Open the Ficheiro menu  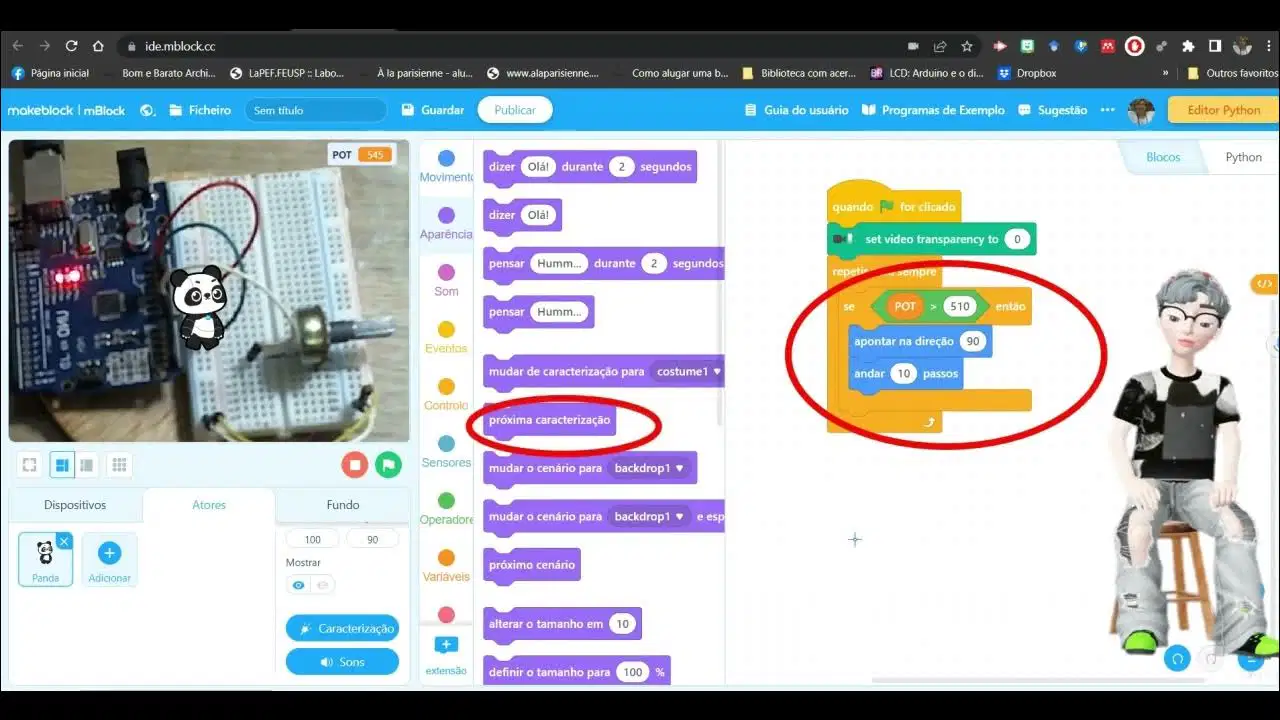tap(200, 110)
